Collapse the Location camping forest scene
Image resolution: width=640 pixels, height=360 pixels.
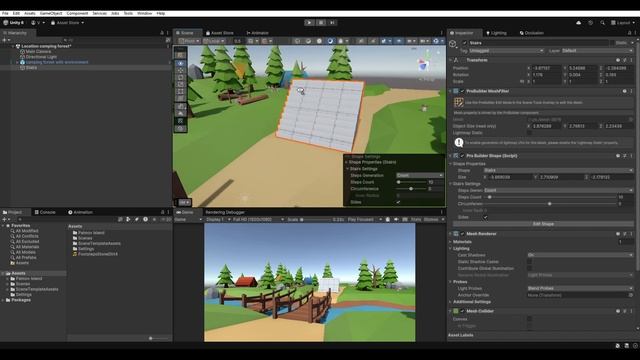click(13, 46)
